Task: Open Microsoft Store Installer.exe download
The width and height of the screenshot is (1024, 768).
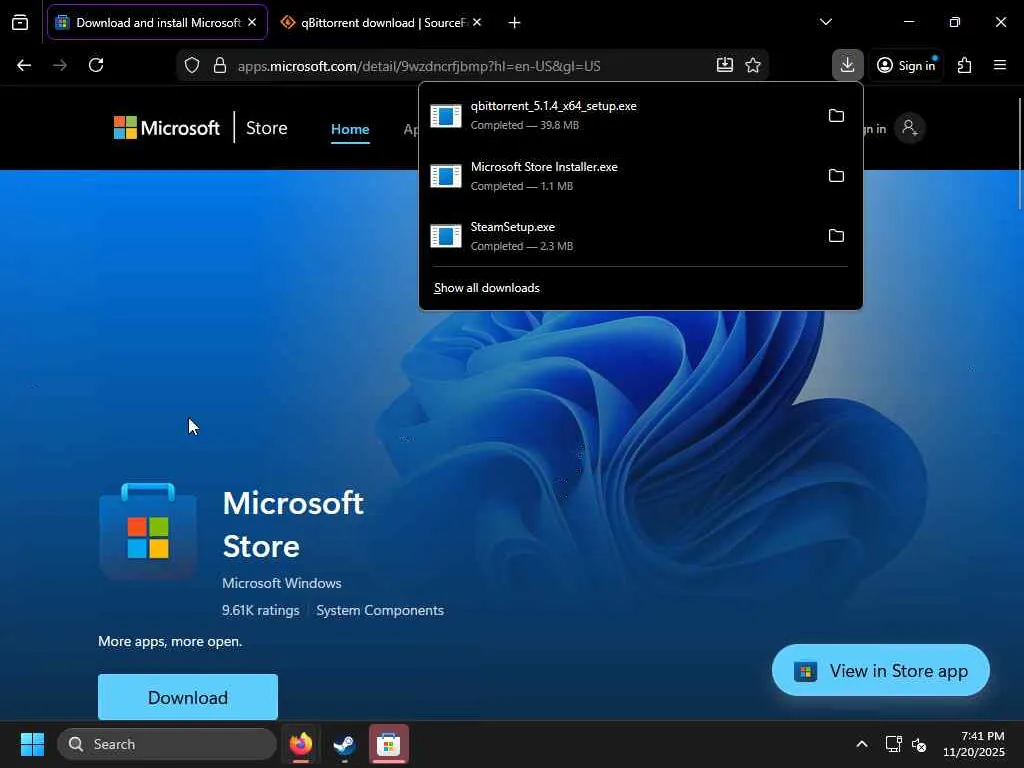Action: coord(620,176)
